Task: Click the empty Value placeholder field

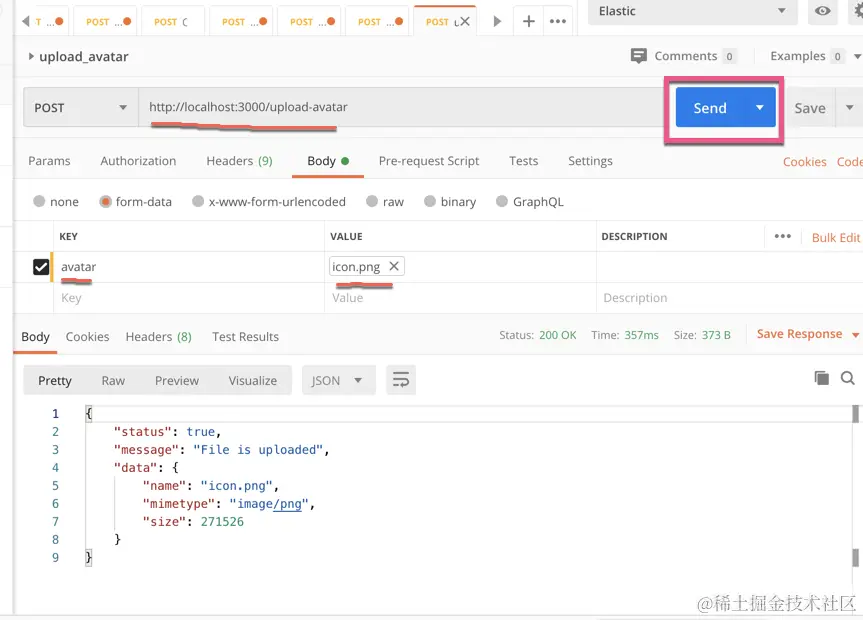Action: pyautogui.click(x=460, y=298)
